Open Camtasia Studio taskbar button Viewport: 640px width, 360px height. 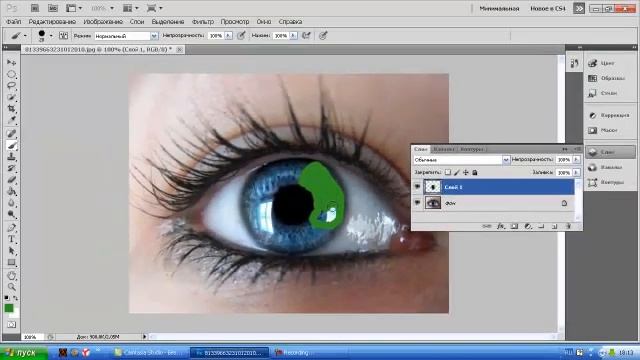coord(149,352)
